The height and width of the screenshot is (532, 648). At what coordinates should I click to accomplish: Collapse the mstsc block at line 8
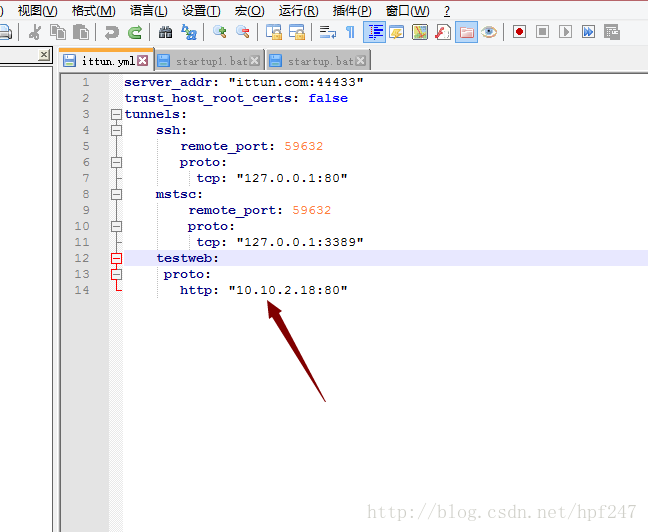pos(116,194)
